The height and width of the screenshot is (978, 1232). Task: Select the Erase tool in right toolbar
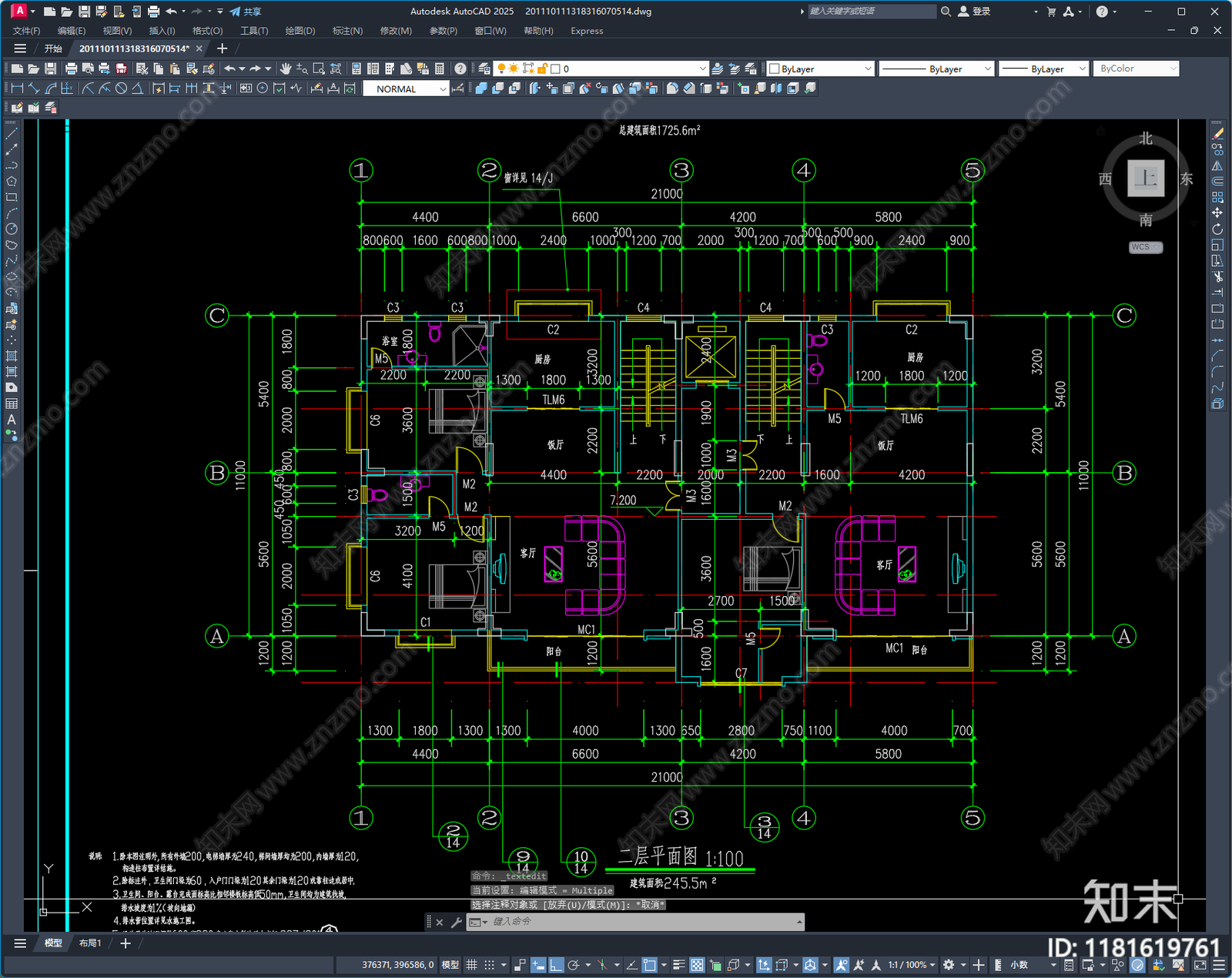(1217, 134)
